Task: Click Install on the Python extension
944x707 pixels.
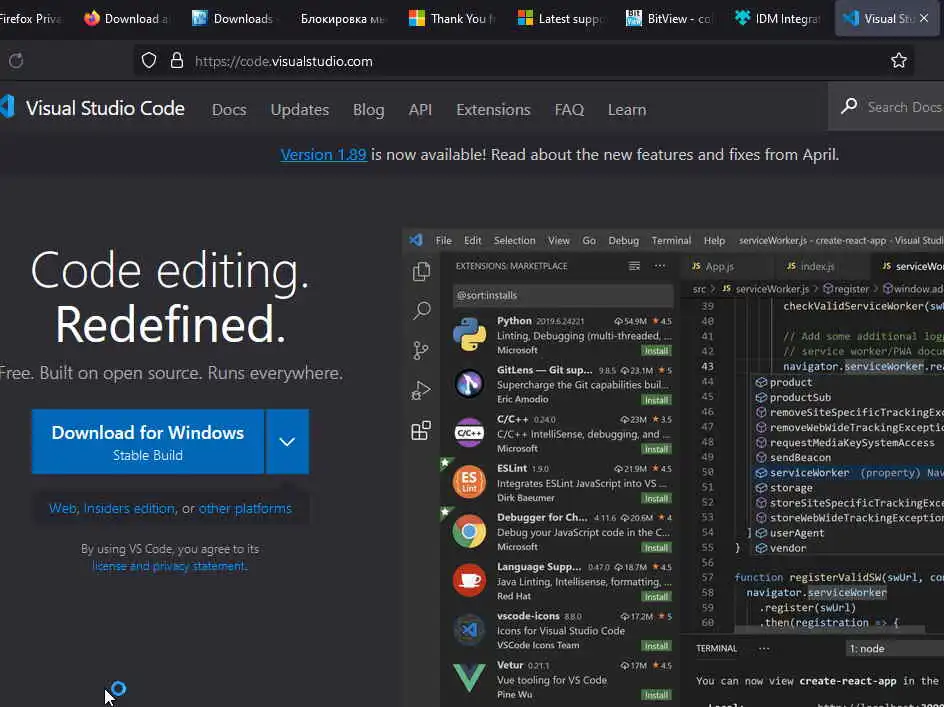Action: [x=656, y=350]
